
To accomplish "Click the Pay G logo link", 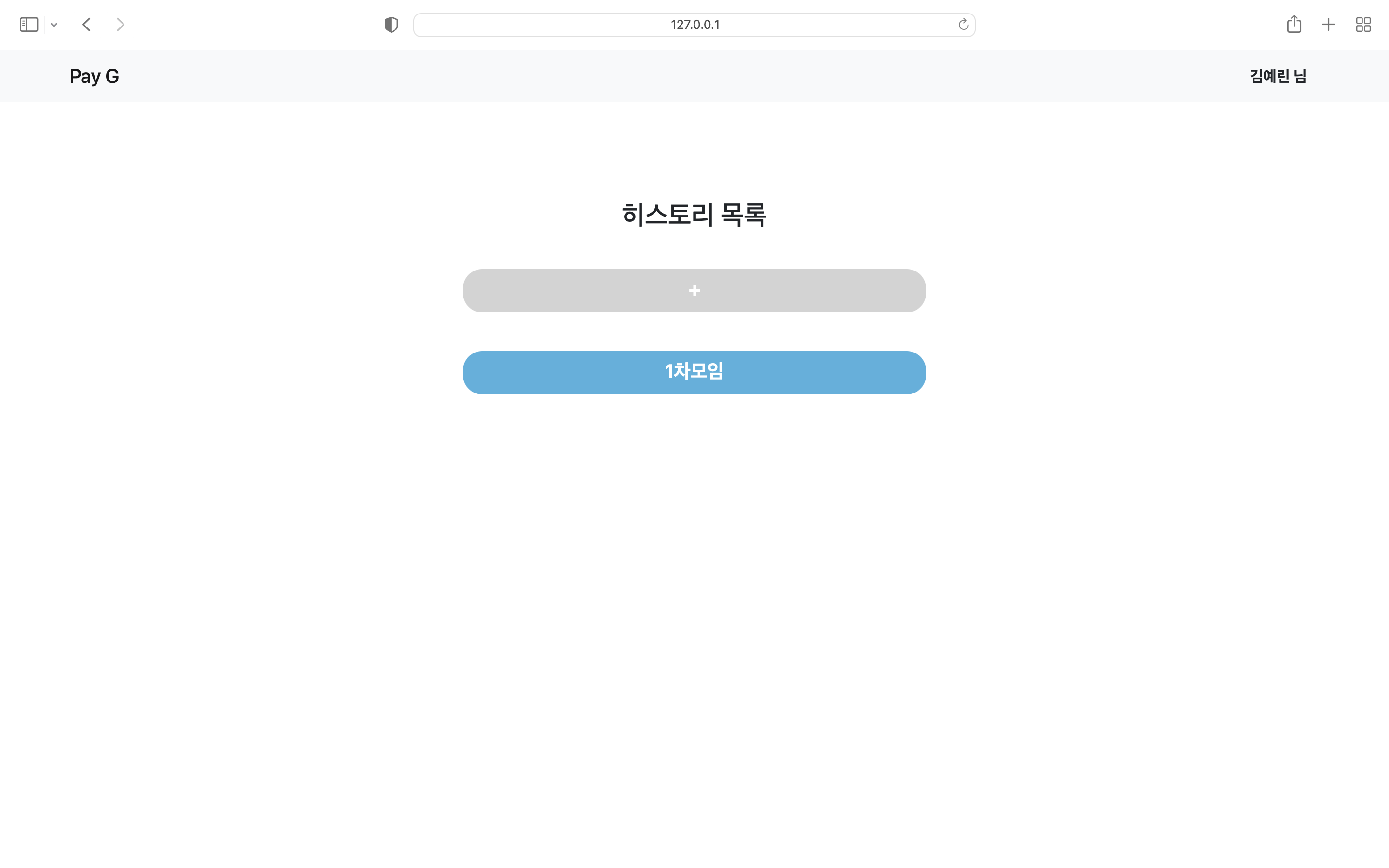I will pos(94,76).
